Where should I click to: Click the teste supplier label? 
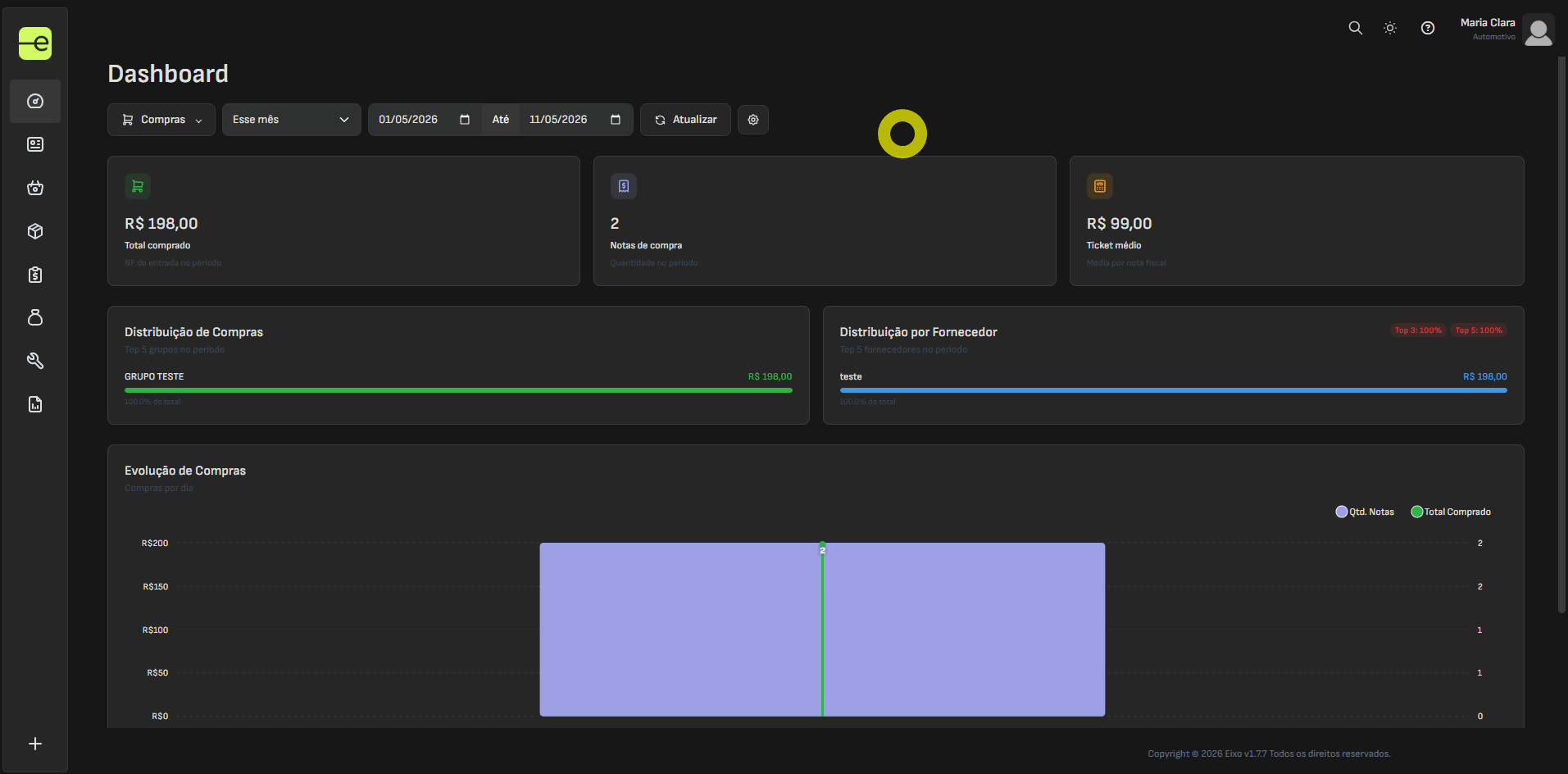(851, 376)
